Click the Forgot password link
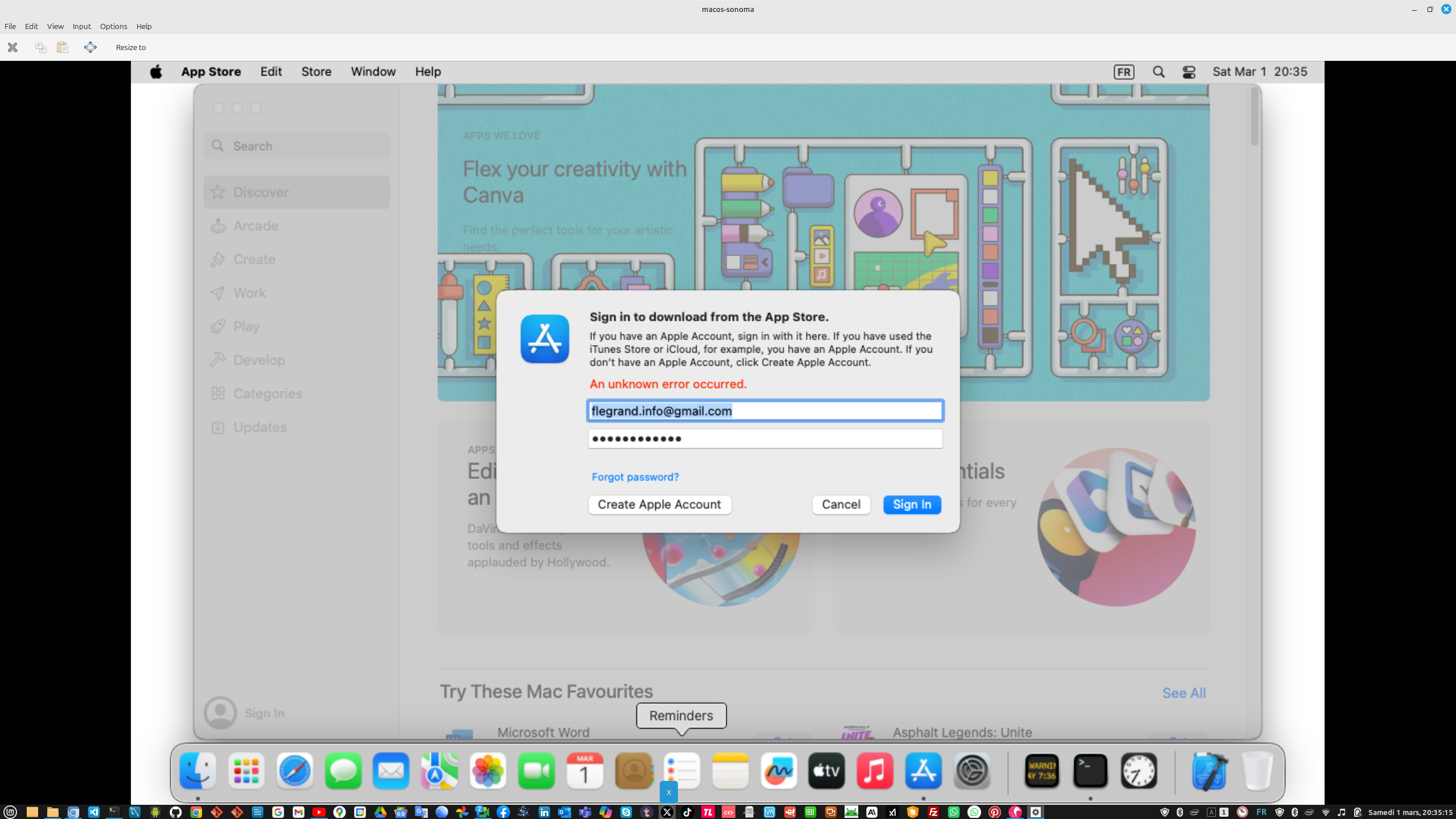The height and width of the screenshot is (819, 1456). (x=635, y=477)
